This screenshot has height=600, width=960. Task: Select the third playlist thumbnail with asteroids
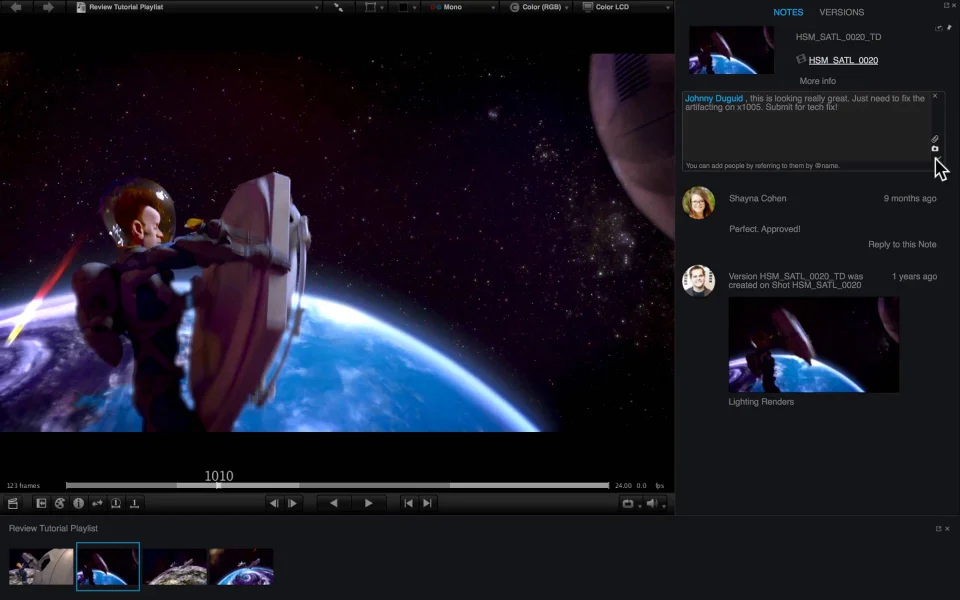pos(176,566)
